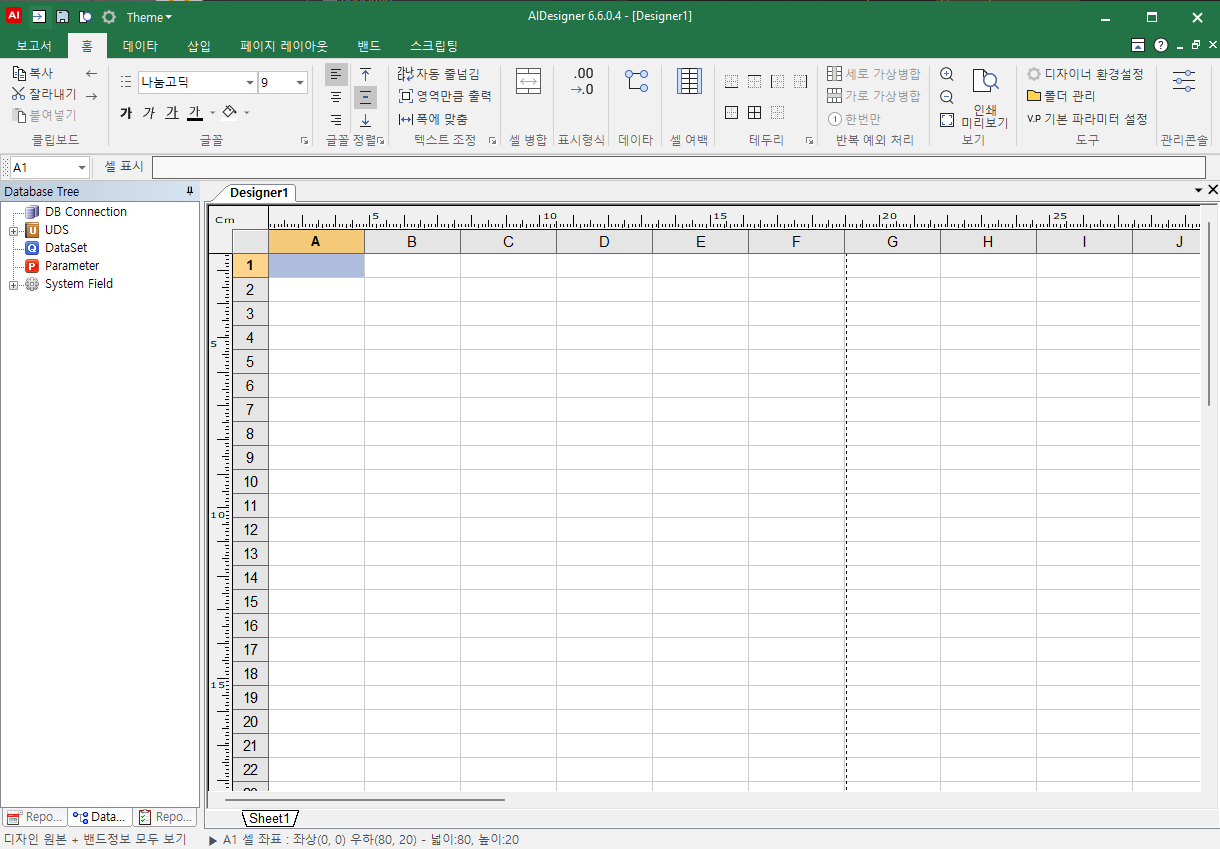Open the font size dropdown

[x=300, y=82]
